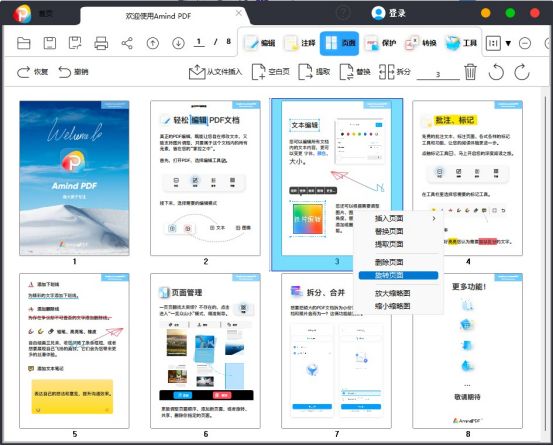Click the 撤销 (Undo) button
Image resolution: width=553 pixels, height=446 pixels.
click(73, 72)
